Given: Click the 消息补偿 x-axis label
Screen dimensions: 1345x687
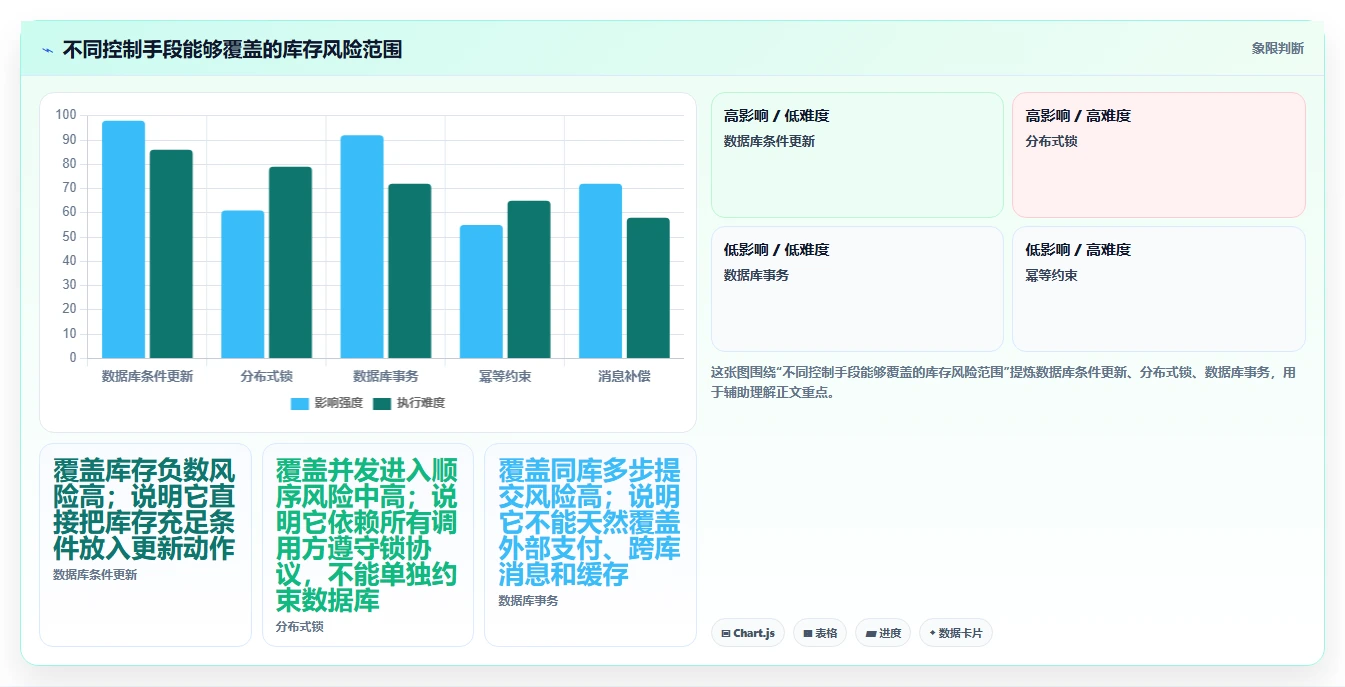Looking at the screenshot, I should [624, 376].
